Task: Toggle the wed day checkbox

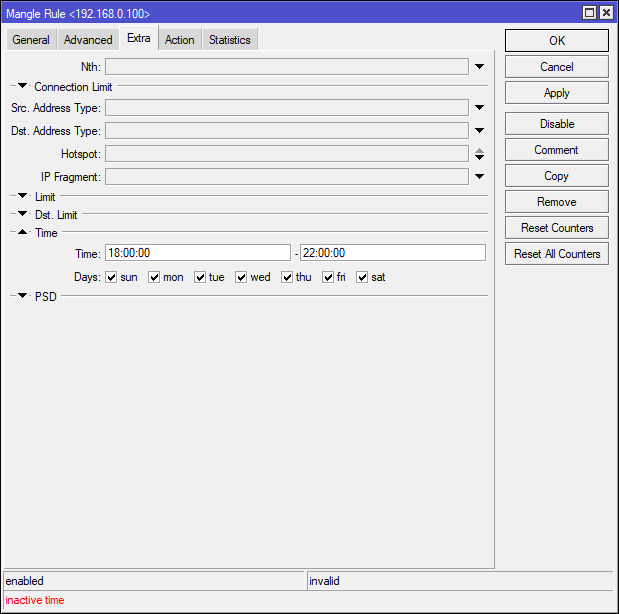Action: 242,277
